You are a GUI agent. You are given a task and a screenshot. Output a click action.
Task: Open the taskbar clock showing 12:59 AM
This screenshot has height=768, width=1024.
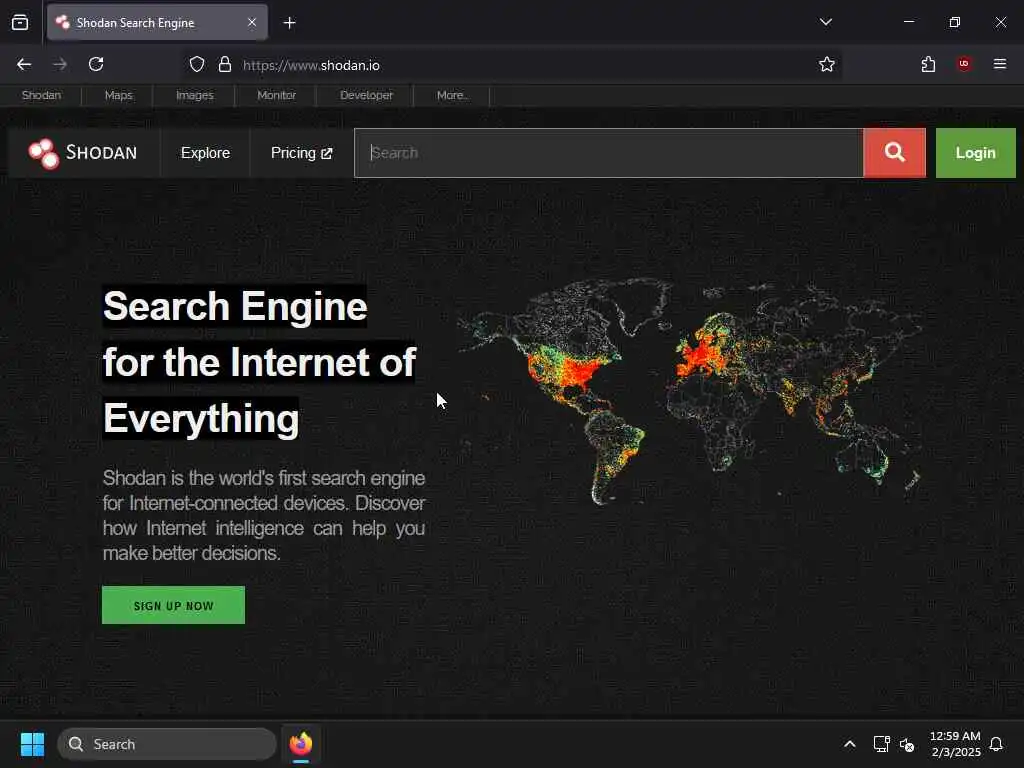(x=955, y=744)
